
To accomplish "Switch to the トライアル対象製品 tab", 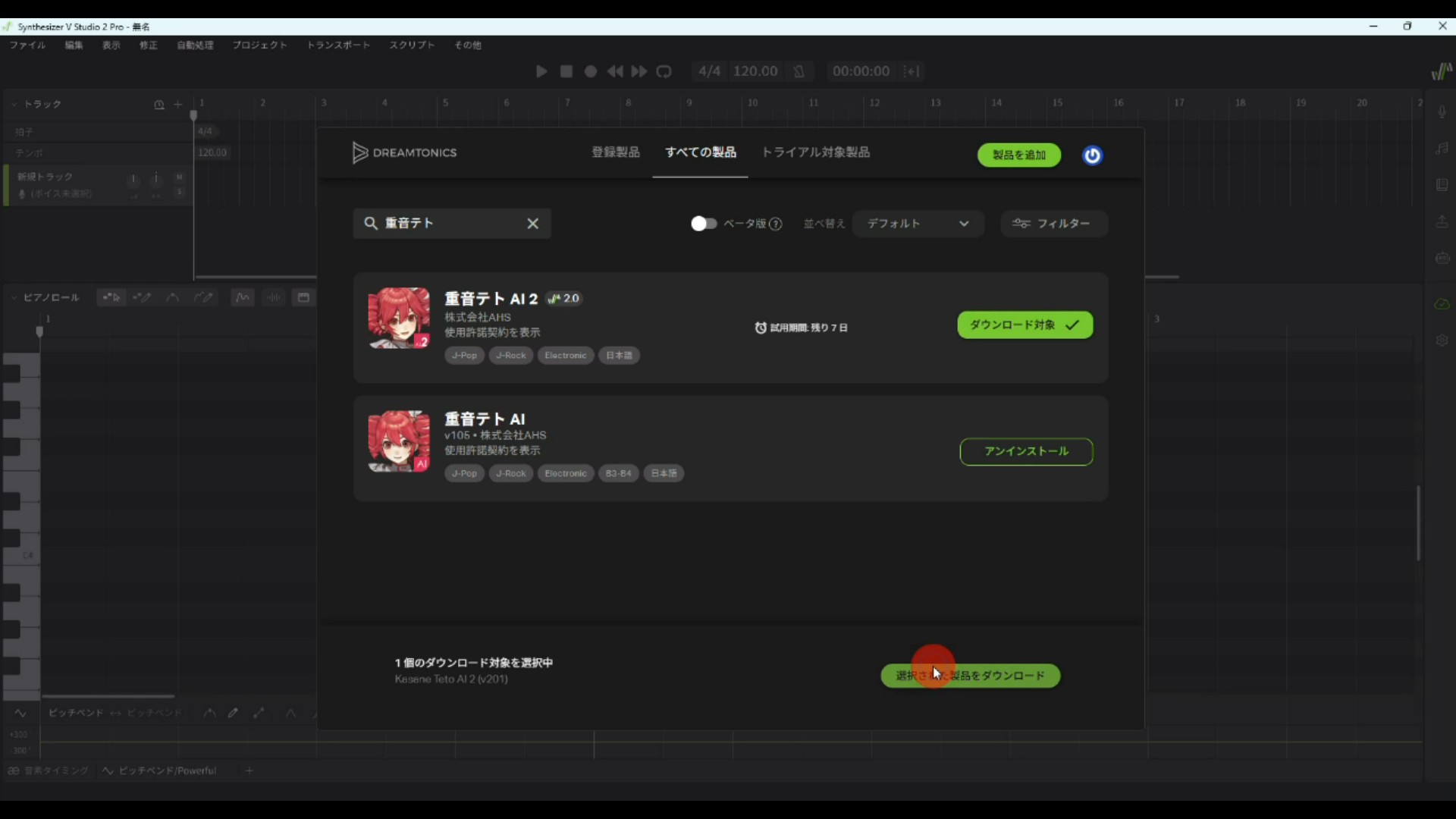I will 815,152.
